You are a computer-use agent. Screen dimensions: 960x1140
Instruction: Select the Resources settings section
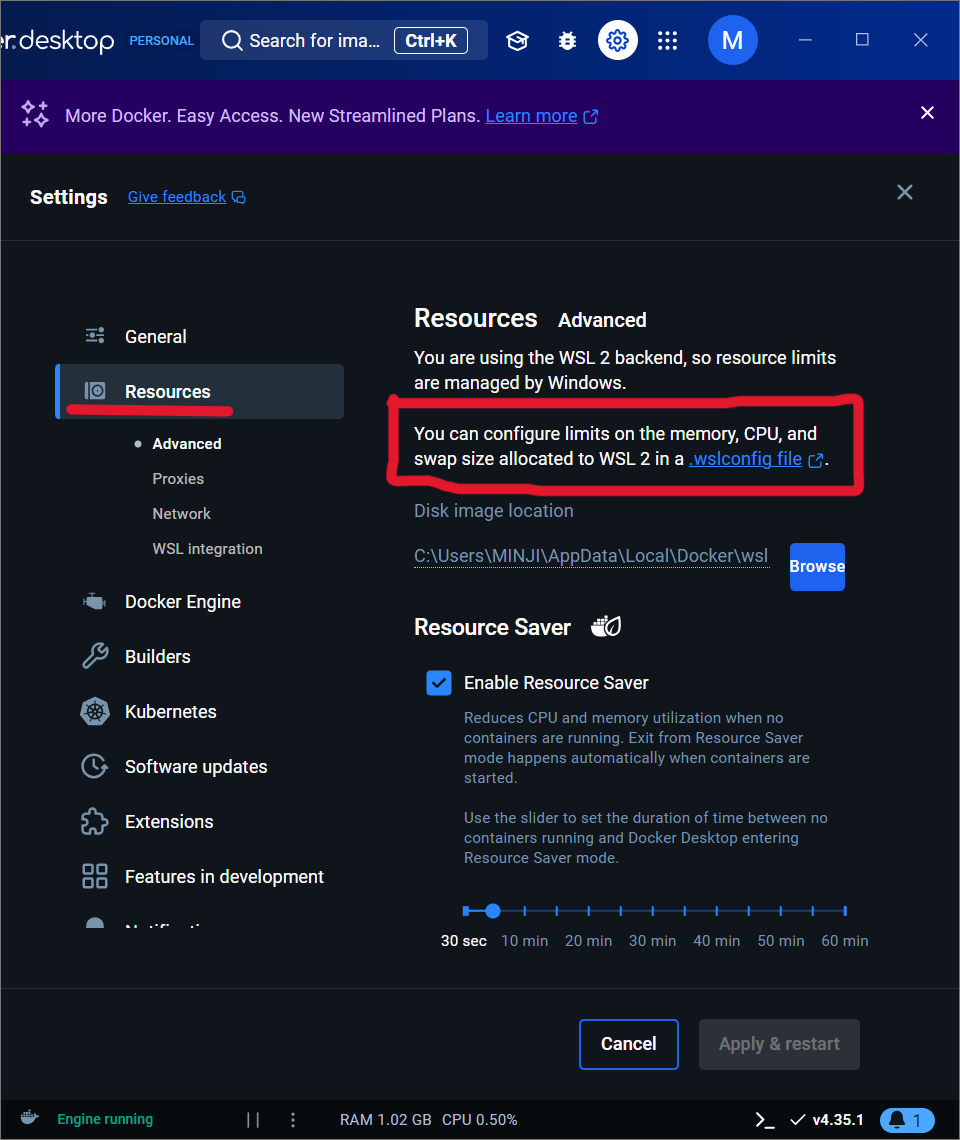coord(199,391)
